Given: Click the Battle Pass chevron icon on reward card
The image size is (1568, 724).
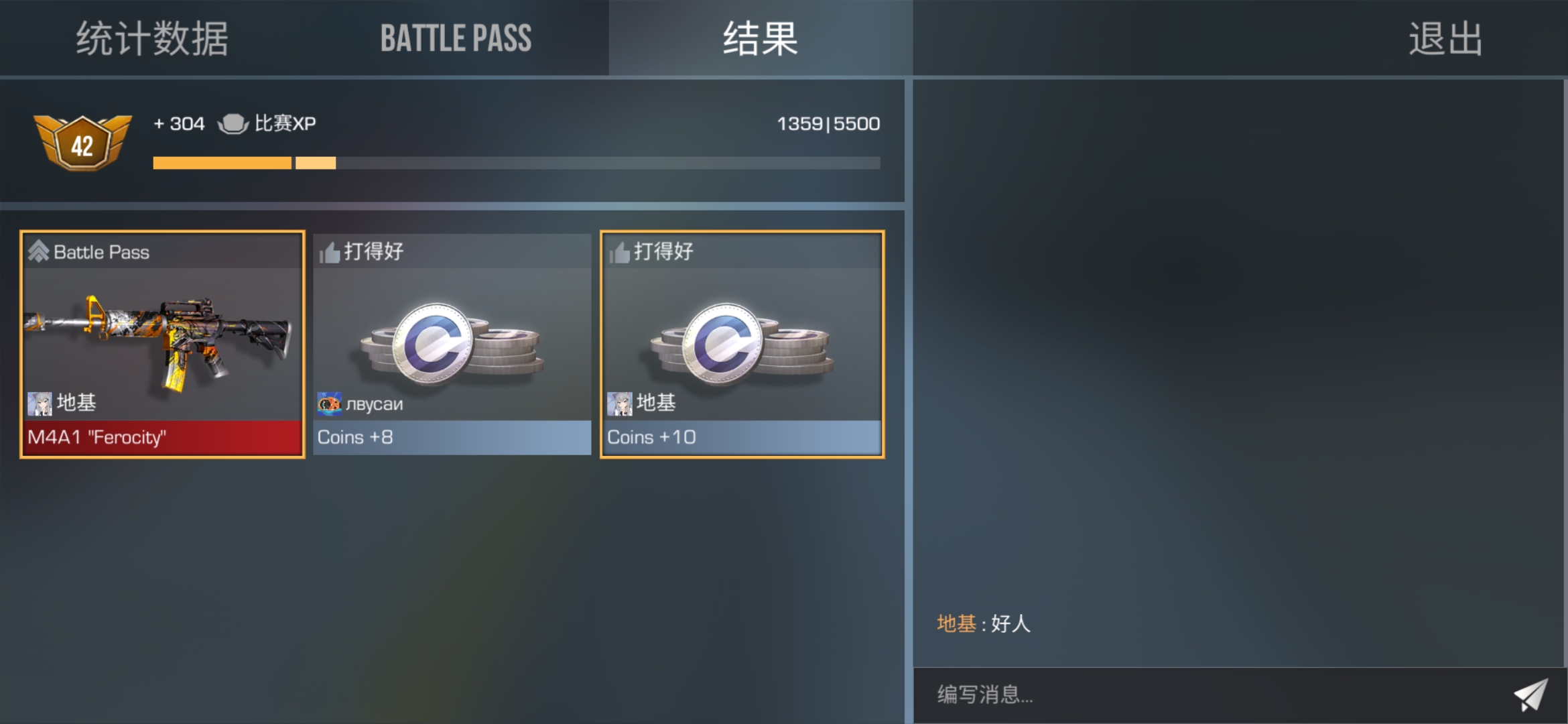Looking at the screenshot, I should 39,251.
